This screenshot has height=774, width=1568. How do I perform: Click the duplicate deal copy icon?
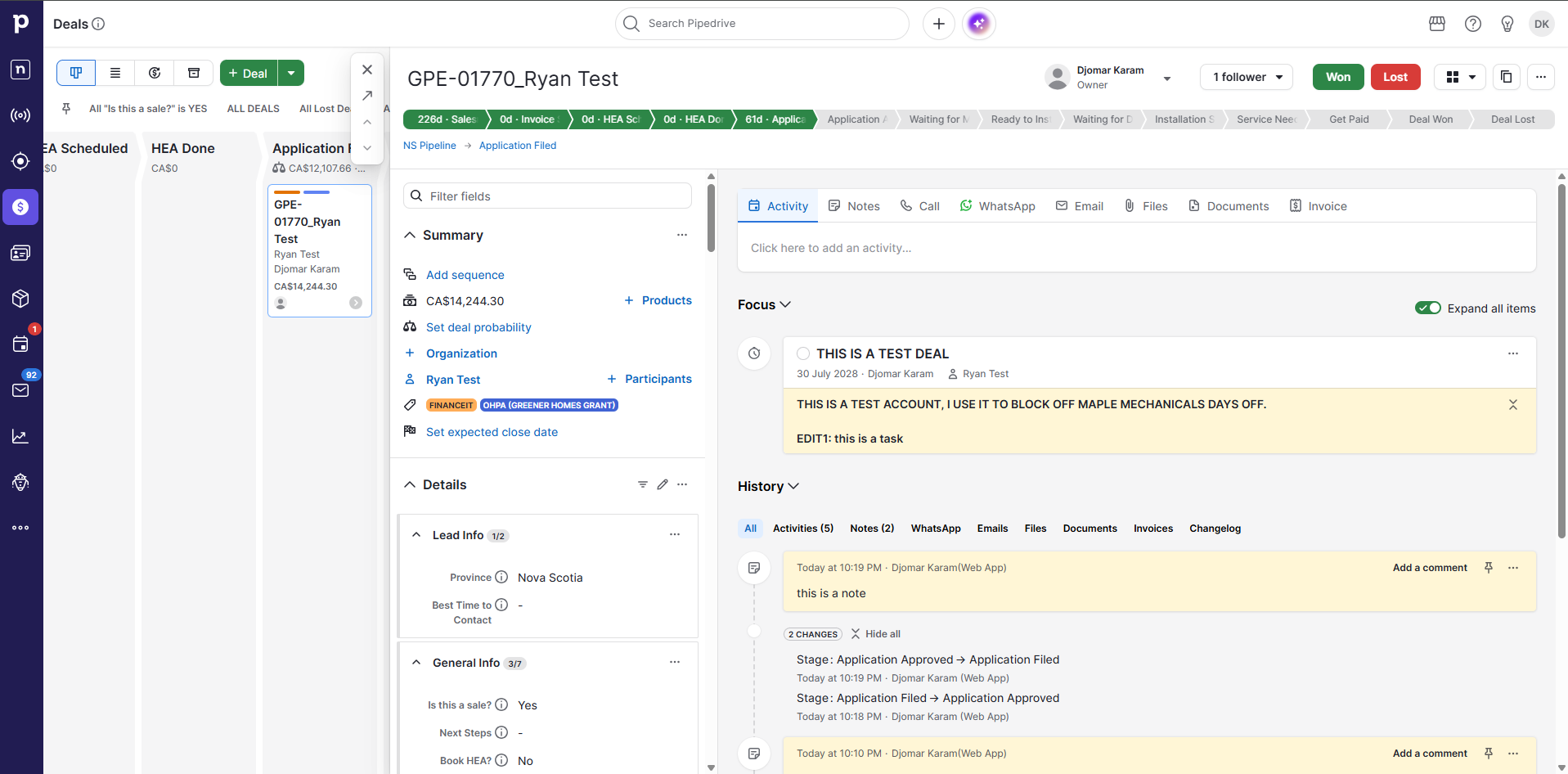tap(1507, 77)
